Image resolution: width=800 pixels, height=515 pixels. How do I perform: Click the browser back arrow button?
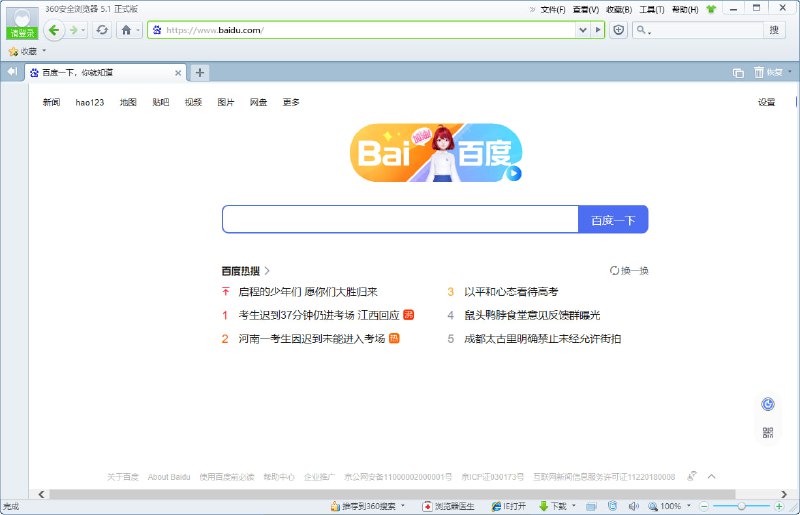pyautogui.click(x=54, y=30)
